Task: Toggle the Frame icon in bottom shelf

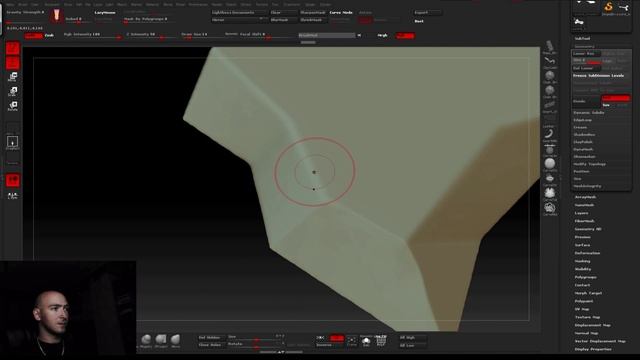Action: coord(351,341)
